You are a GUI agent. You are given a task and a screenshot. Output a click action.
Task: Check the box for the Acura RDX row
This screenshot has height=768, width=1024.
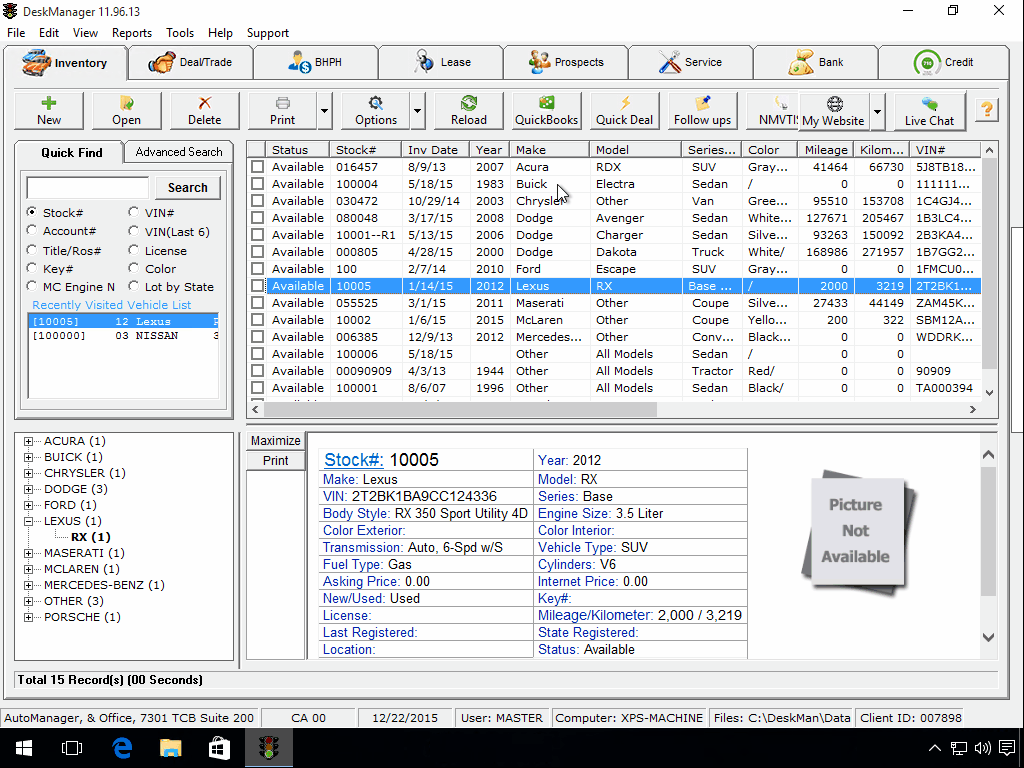(257, 167)
